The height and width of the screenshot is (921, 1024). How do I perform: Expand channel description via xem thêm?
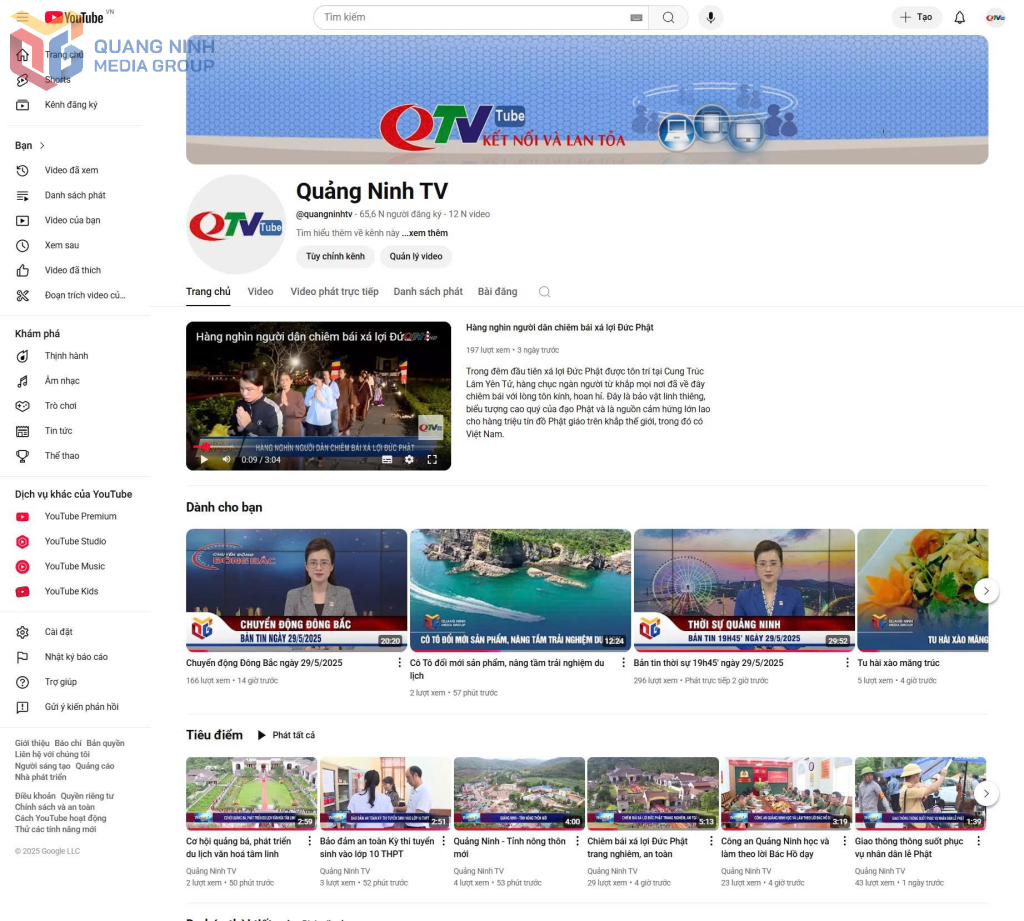424,233
